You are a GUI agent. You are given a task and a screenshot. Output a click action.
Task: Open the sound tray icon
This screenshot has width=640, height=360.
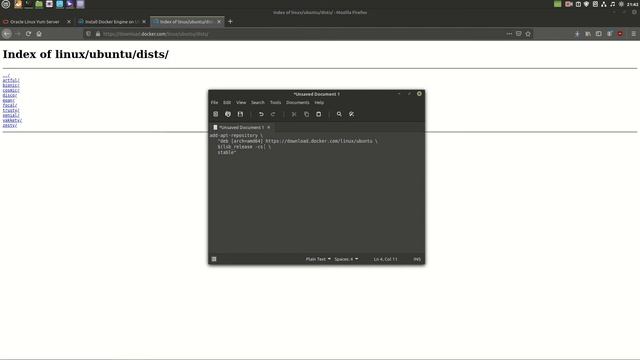pos(612,4)
